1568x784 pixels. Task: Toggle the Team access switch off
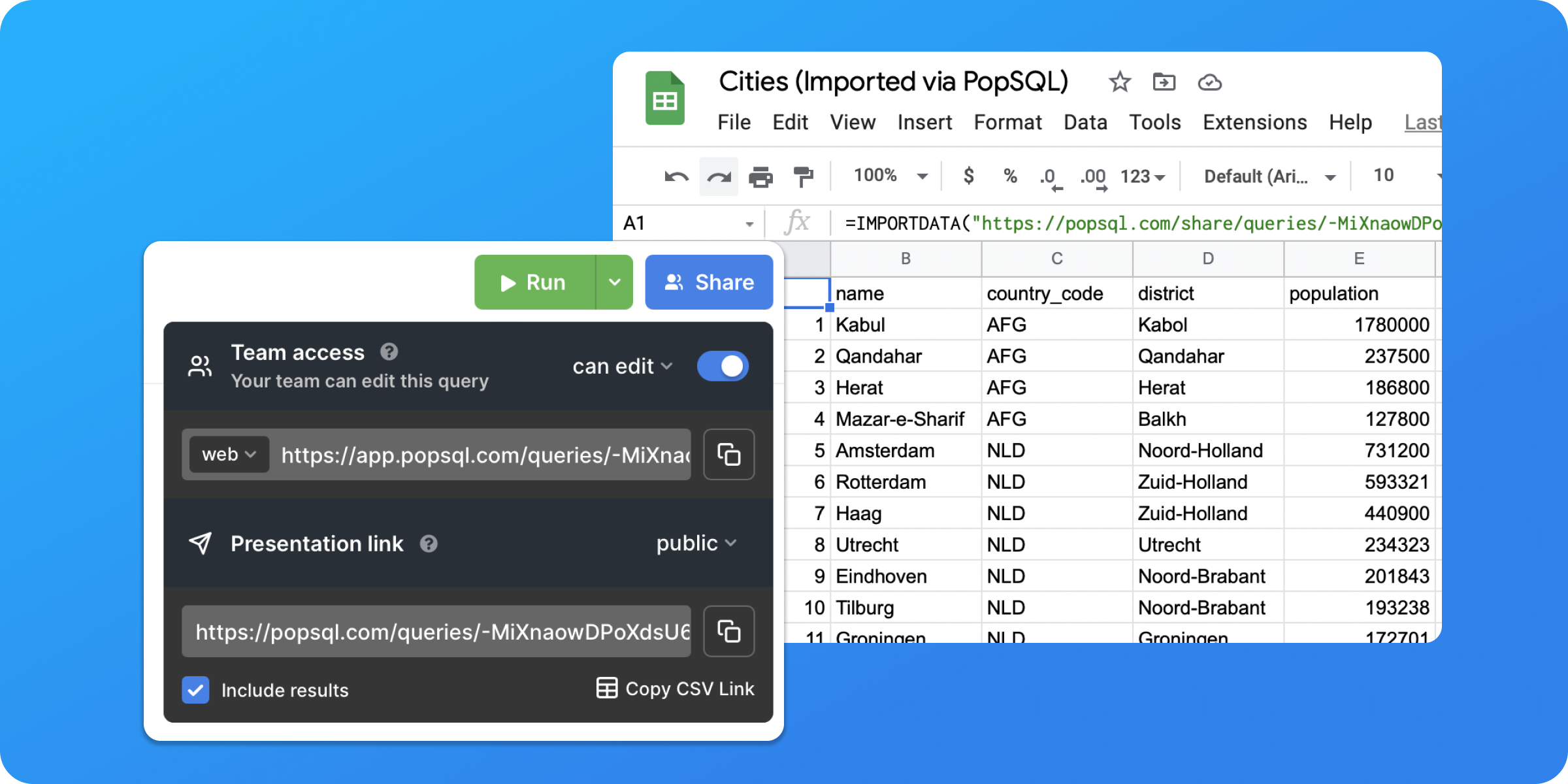coord(723,366)
